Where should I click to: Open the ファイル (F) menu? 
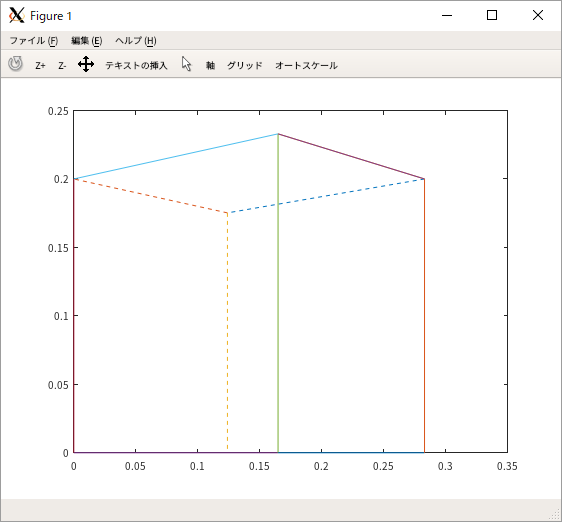(34, 41)
